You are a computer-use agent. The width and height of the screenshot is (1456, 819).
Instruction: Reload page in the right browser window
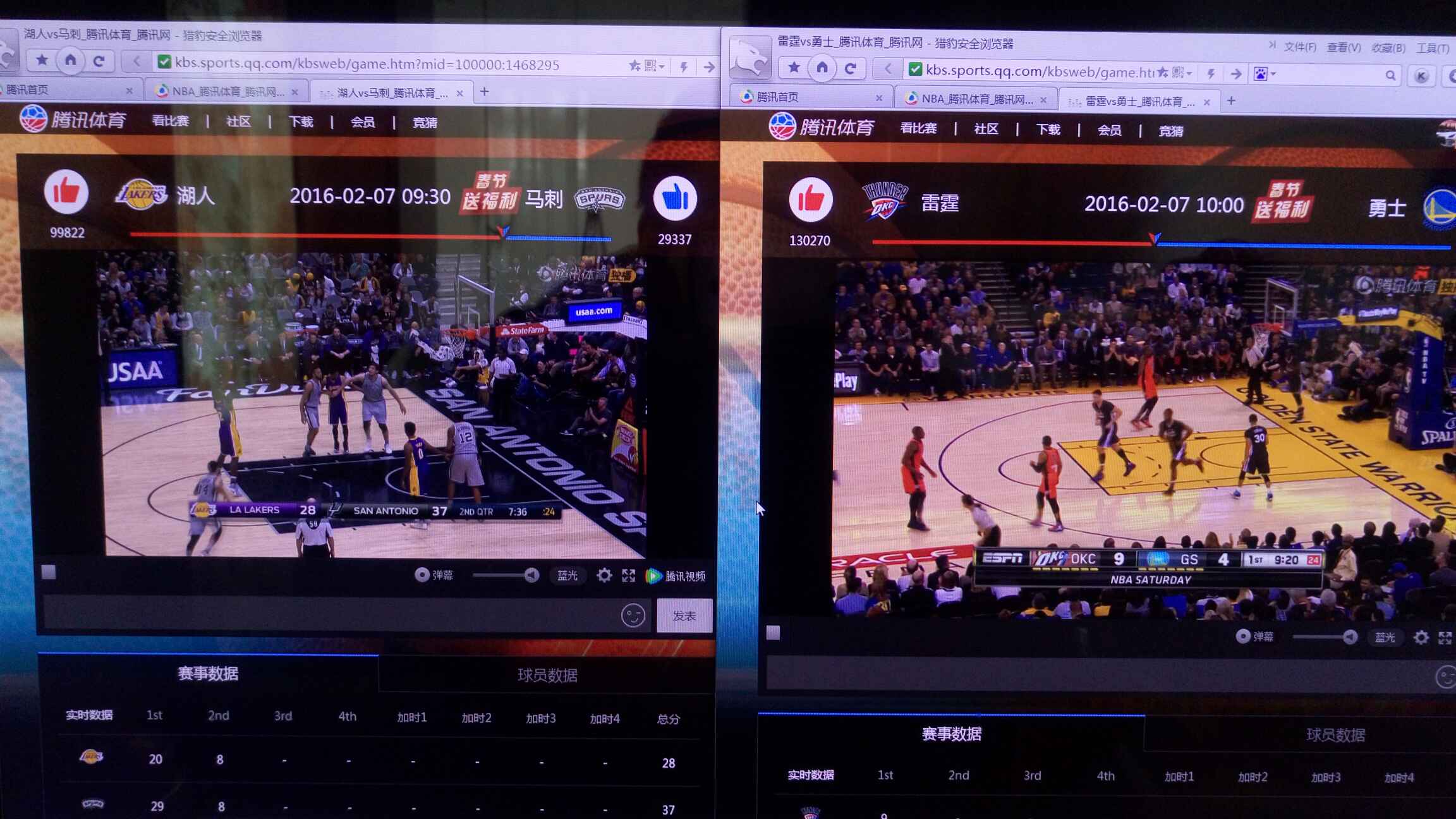click(x=850, y=68)
